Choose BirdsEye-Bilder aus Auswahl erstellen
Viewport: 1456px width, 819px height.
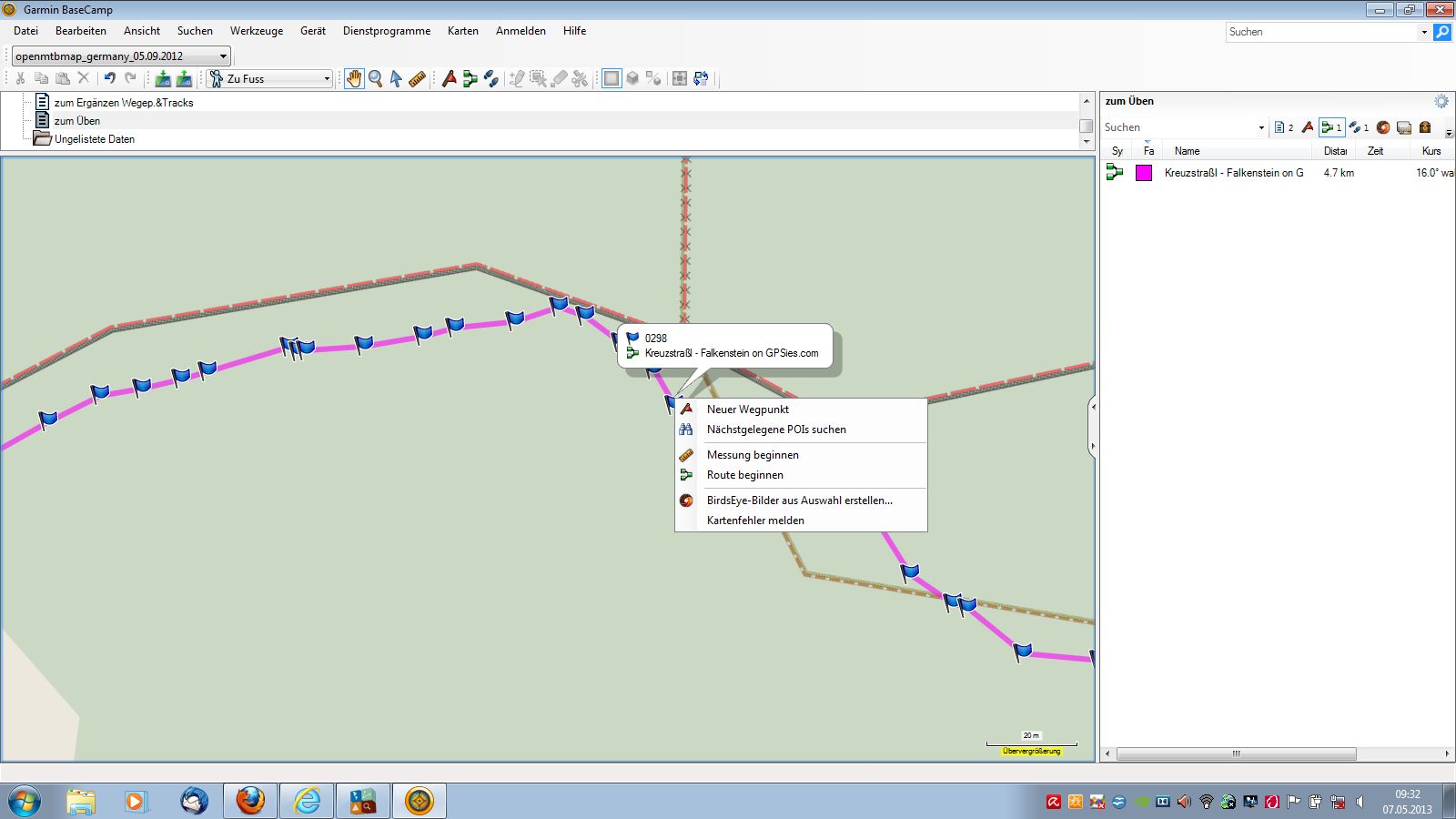801,500
